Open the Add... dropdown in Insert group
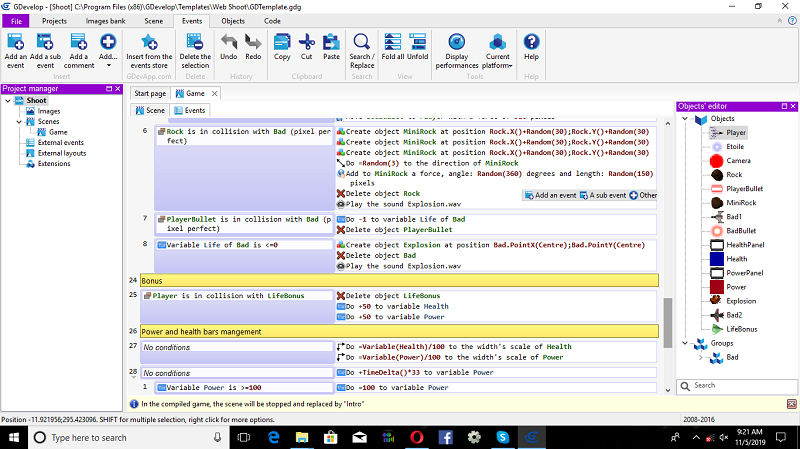 pyautogui.click(x=108, y=48)
